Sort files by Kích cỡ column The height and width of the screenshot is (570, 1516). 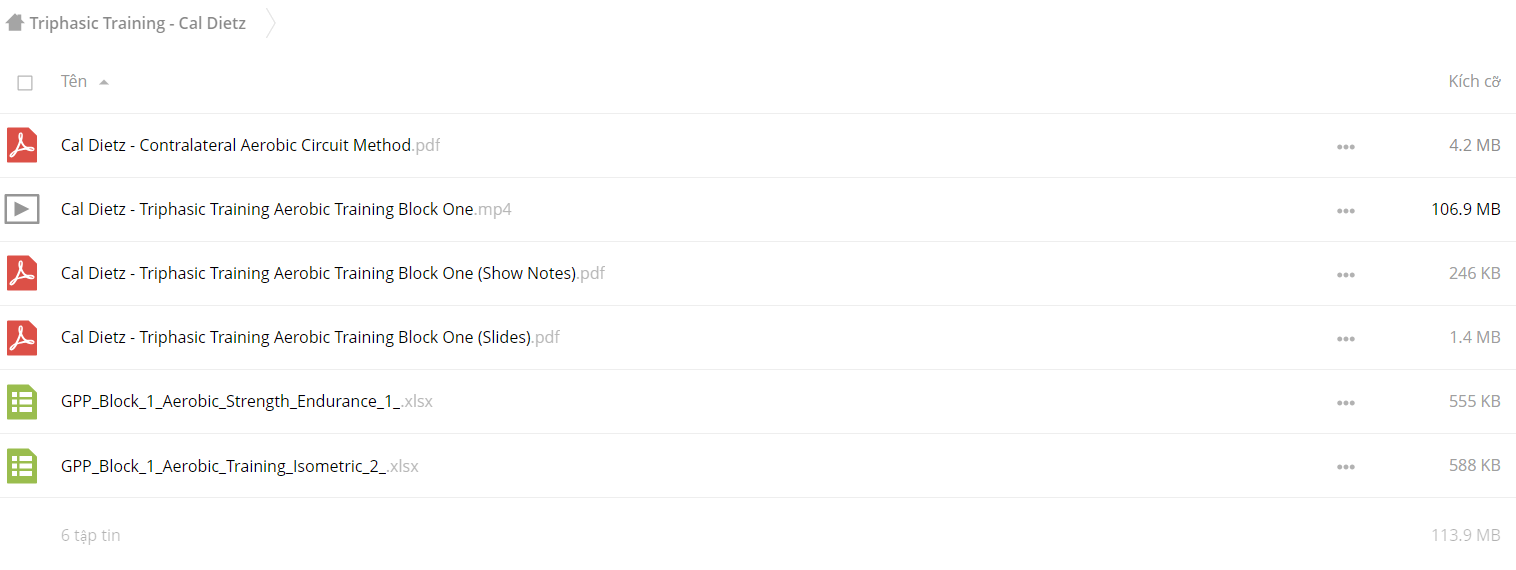coord(1474,81)
